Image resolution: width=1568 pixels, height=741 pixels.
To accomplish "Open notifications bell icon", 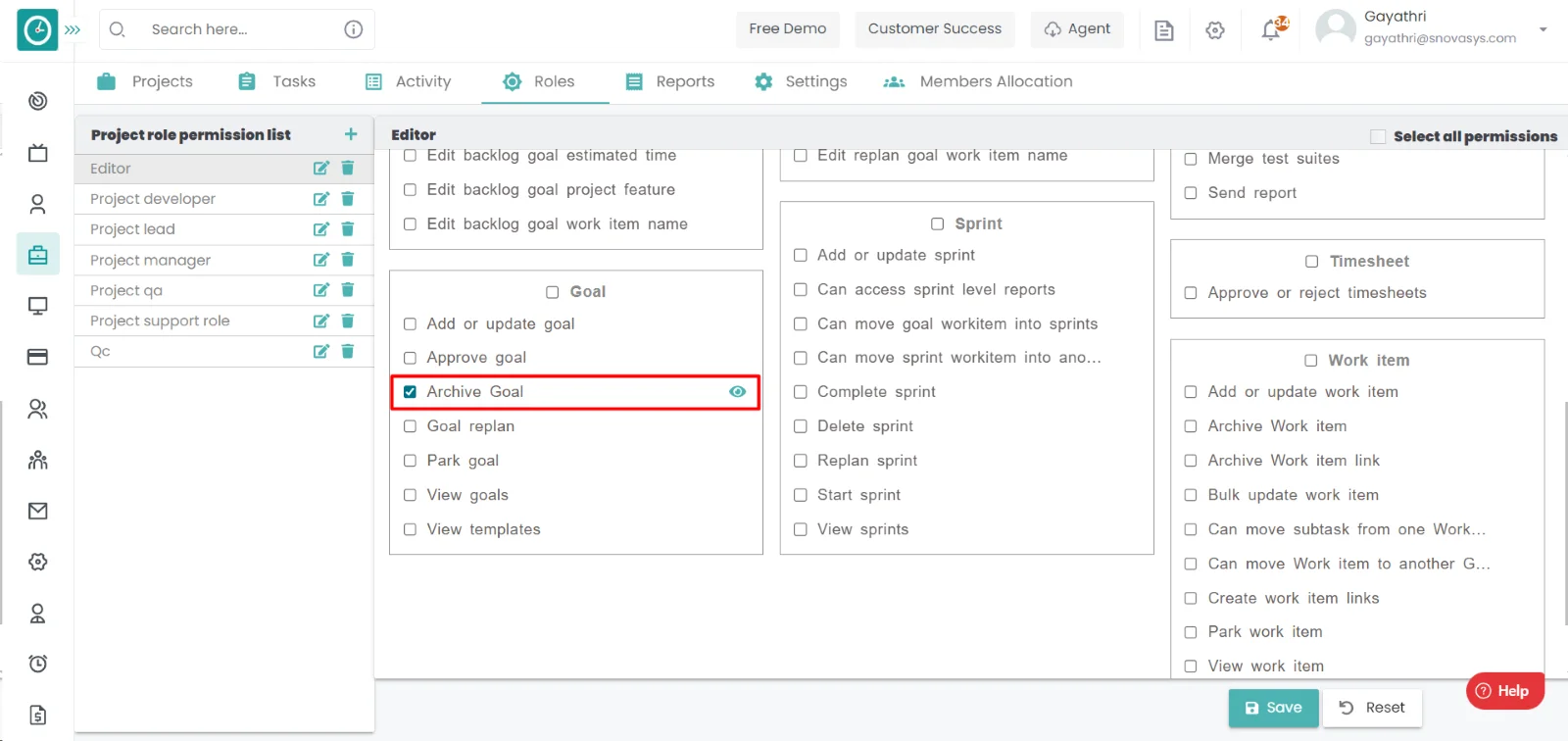I will coord(1271,30).
